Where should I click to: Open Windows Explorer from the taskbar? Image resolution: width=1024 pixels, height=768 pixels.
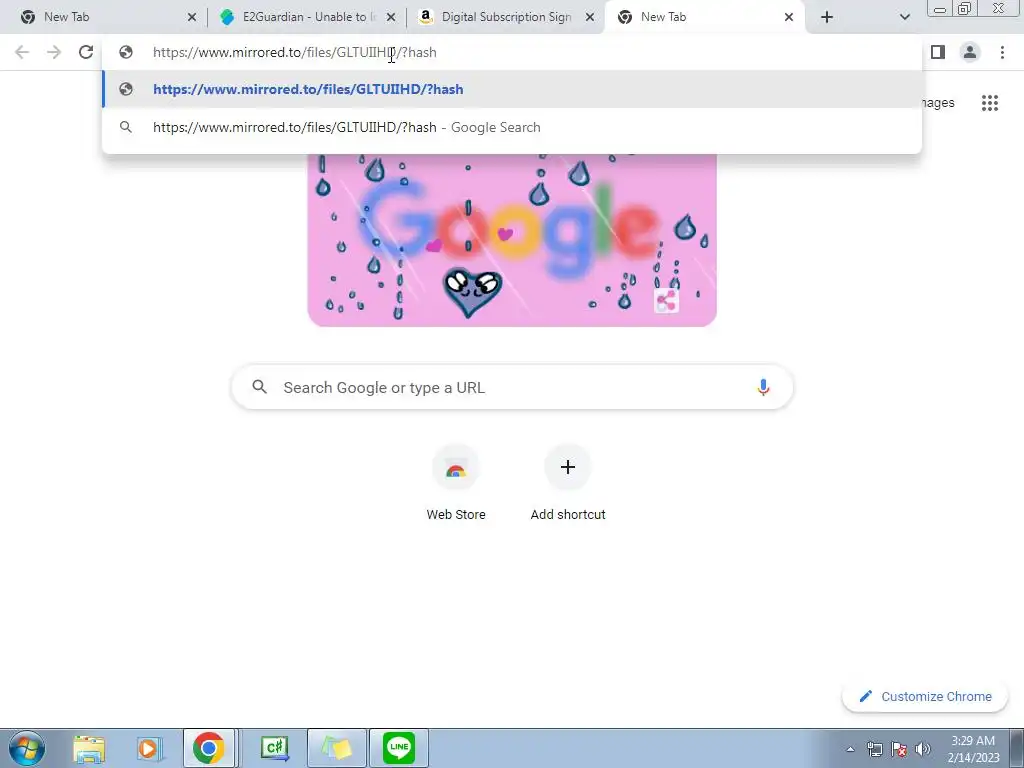[89, 748]
